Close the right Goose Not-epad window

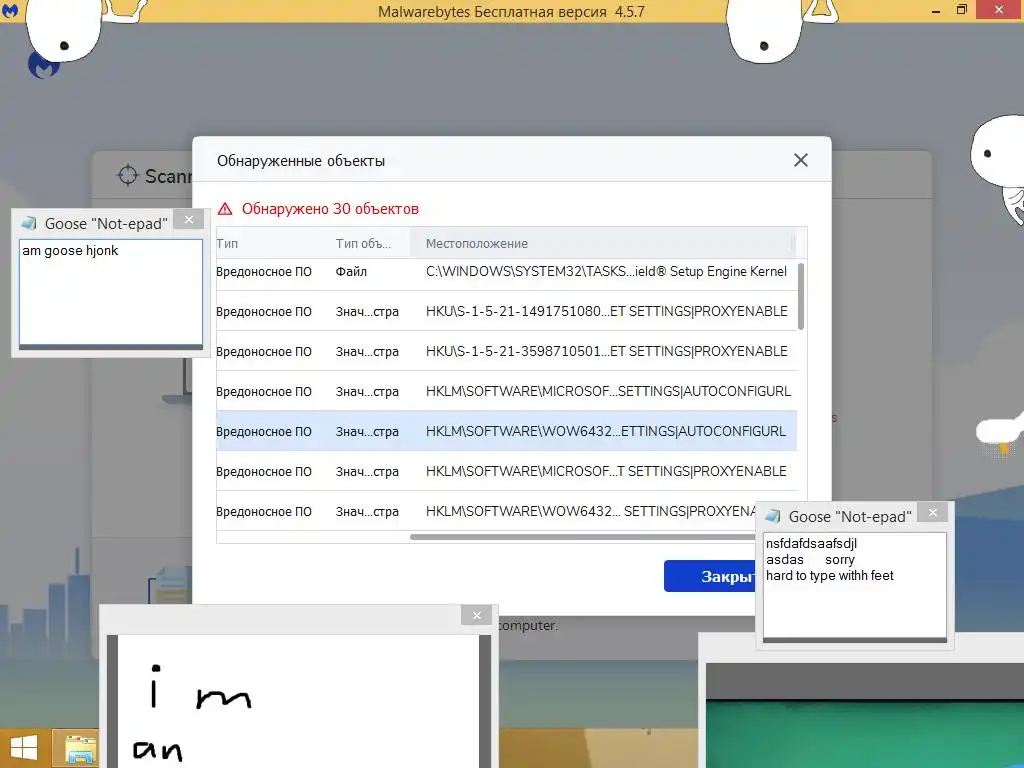pyautogui.click(x=933, y=513)
